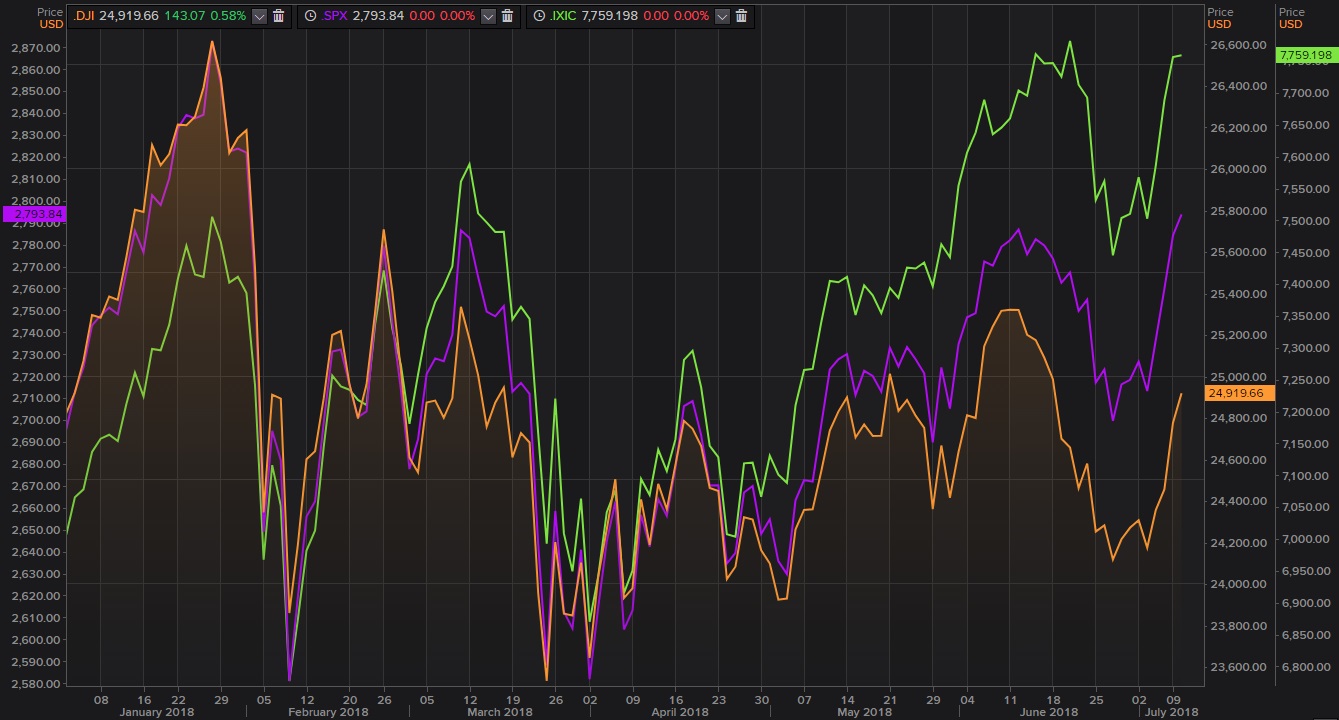Click the 7,250.00 far-right axis value
Viewport: 1339px width, 720px height.
pyautogui.click(x=1304, y=380)
